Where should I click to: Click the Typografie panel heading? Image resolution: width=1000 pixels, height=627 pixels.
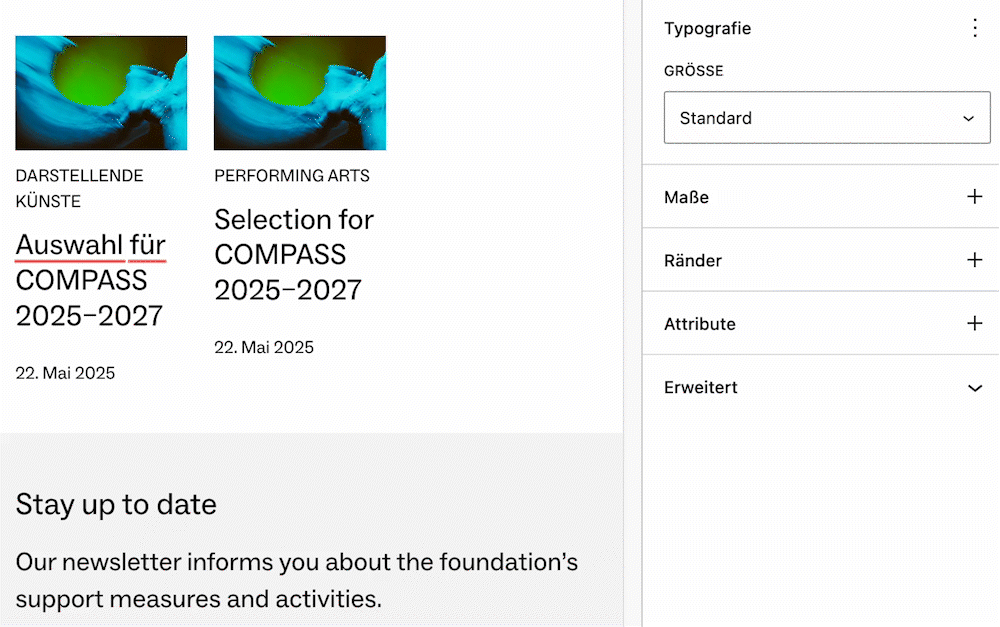(707, 28)
